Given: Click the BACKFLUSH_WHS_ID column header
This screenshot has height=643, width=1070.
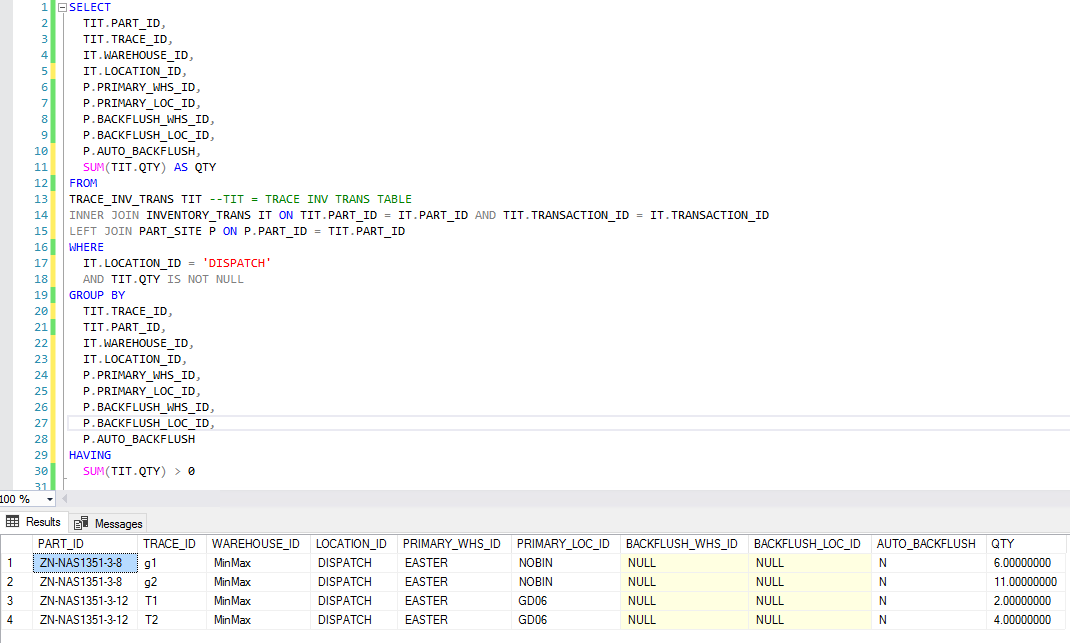Looking at the screenshot, I should coord(684,544).
